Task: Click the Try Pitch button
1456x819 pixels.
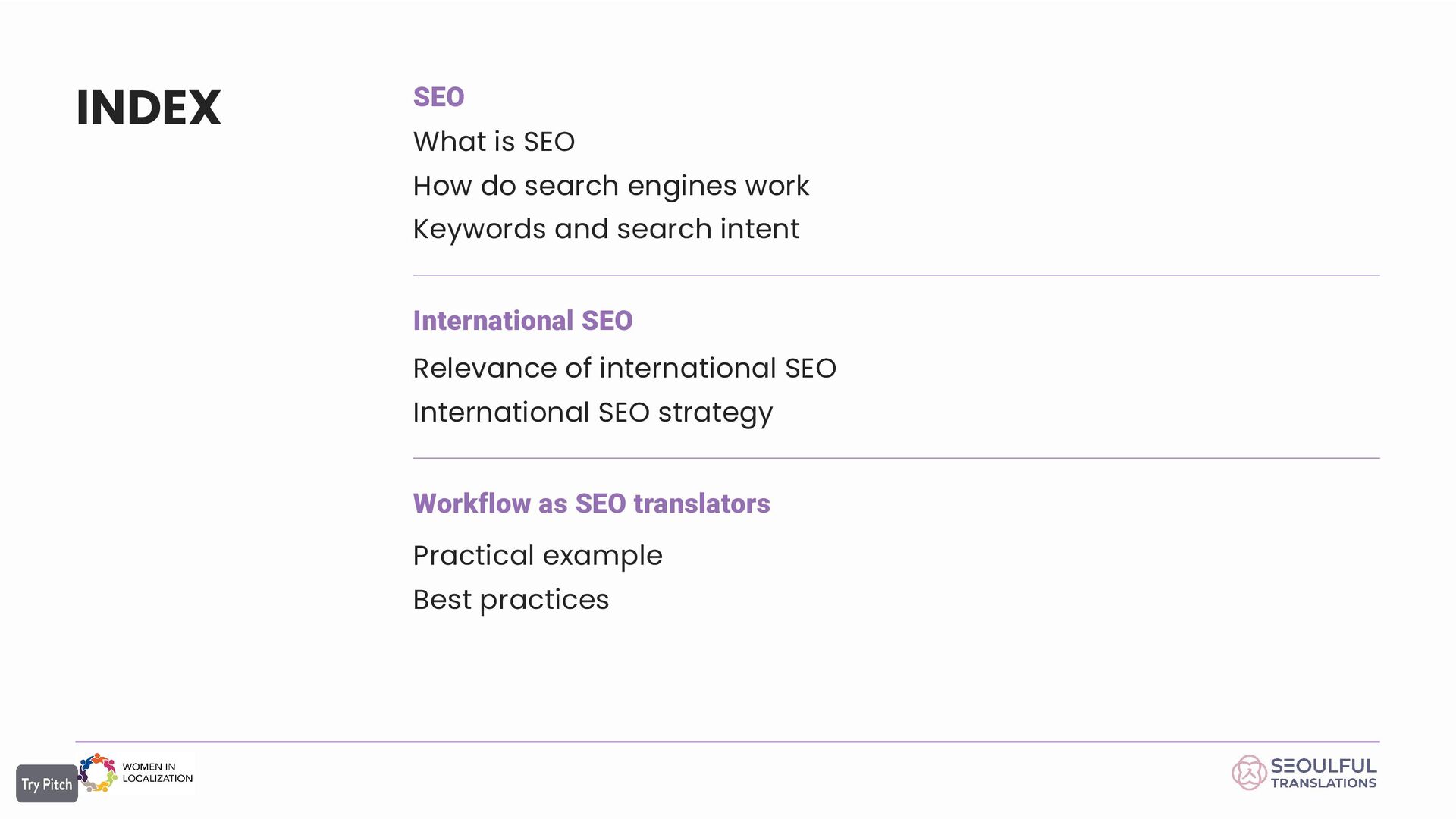Action: tap(47, 783)
